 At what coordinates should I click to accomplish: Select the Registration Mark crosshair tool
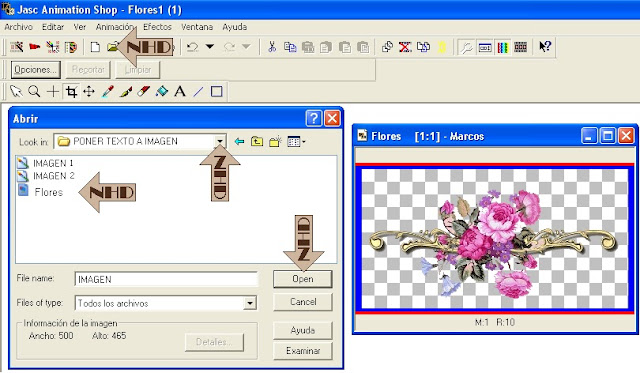pos(53,91)
